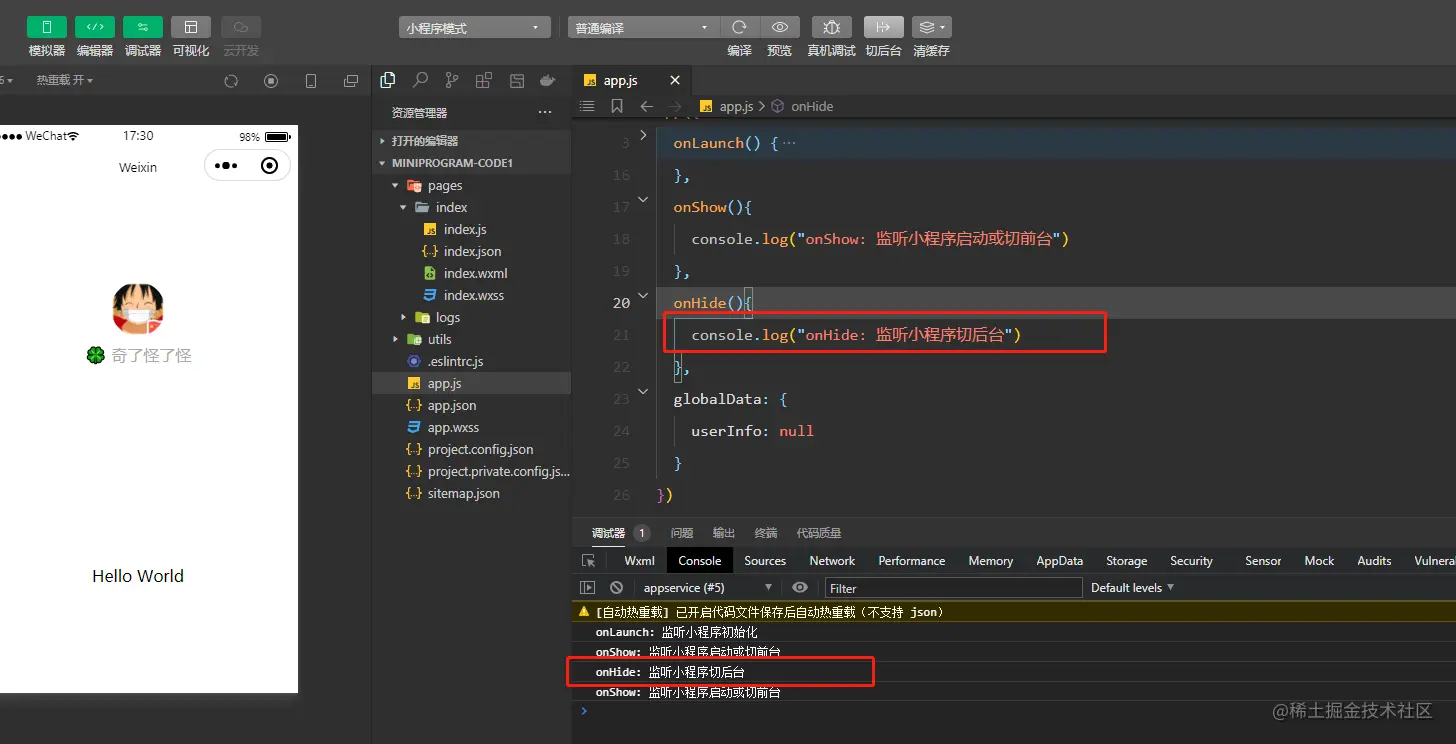Go back using the editor arrow icon

(647, 106)
